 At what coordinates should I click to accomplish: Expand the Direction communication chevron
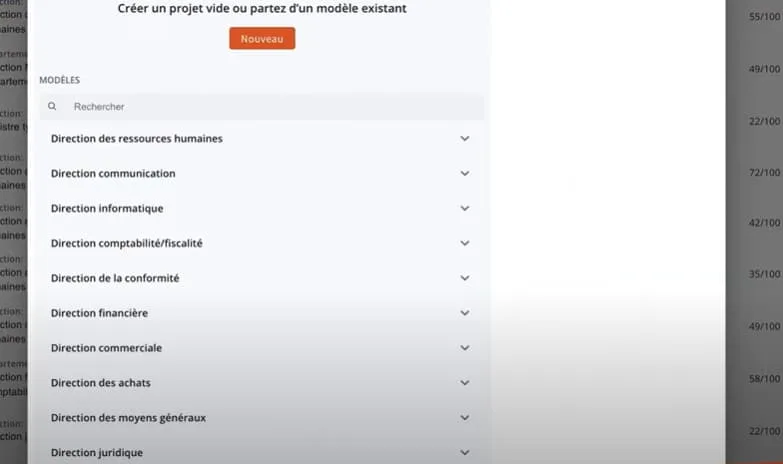(465, 174)
